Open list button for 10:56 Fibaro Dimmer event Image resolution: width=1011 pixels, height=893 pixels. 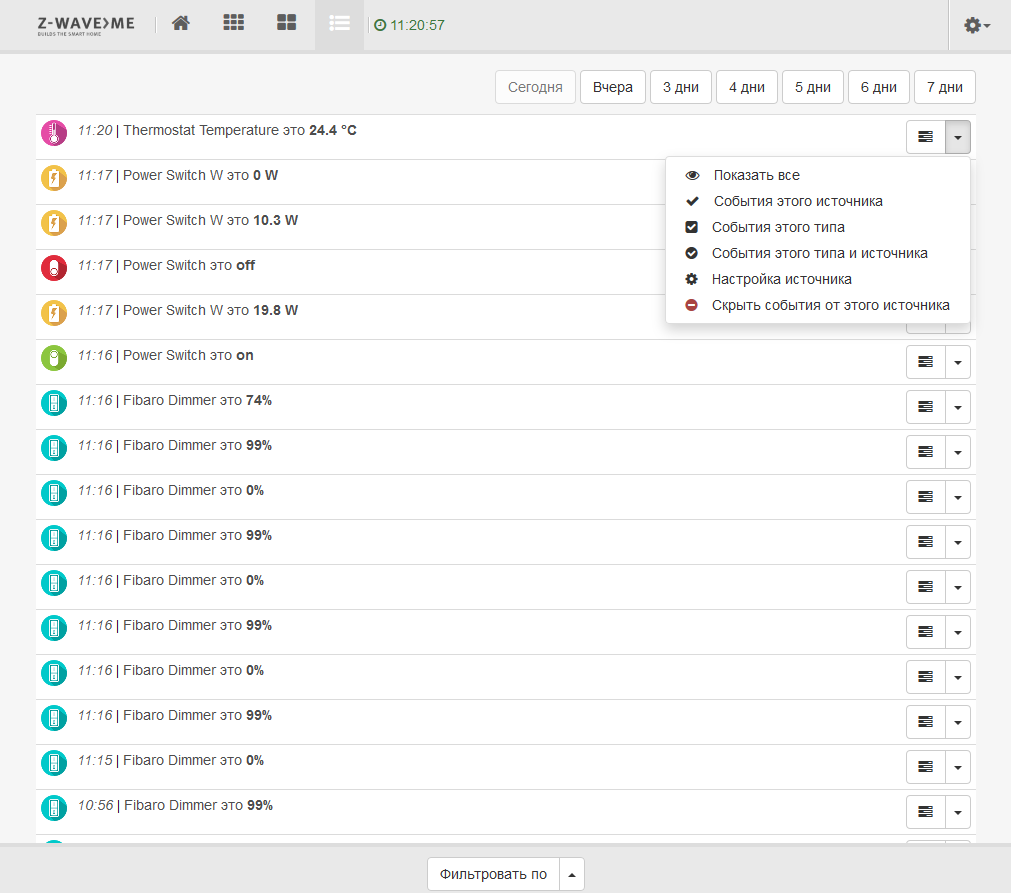(926, 812)
